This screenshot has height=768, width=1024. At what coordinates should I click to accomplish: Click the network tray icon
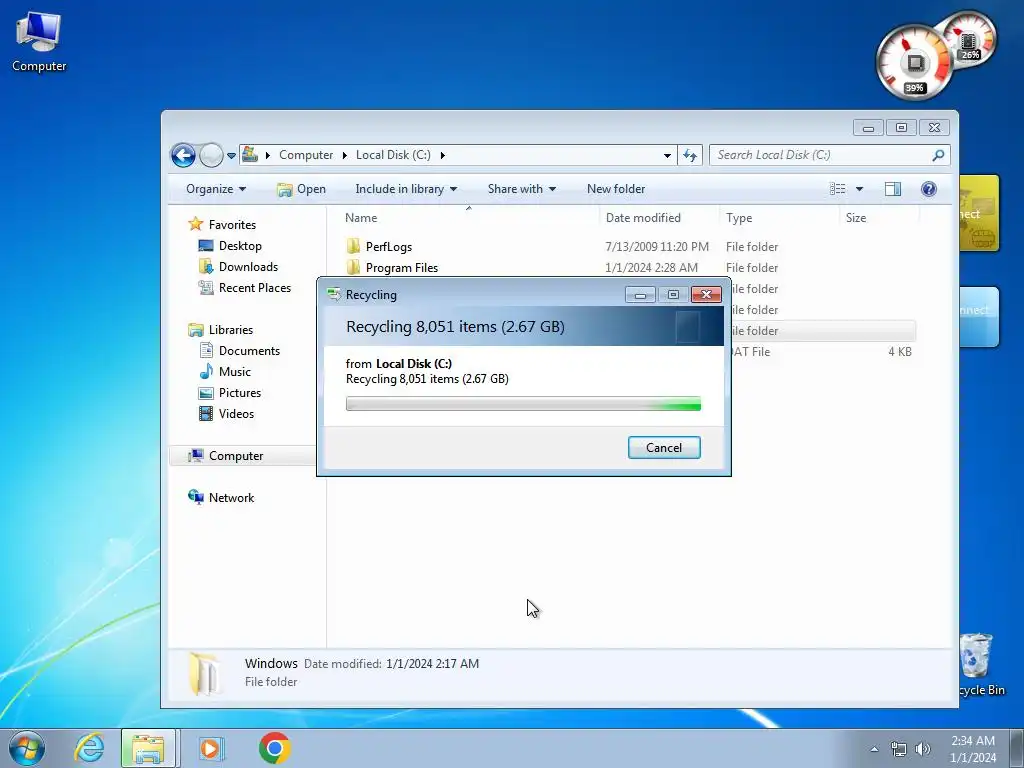click(899, 749)
